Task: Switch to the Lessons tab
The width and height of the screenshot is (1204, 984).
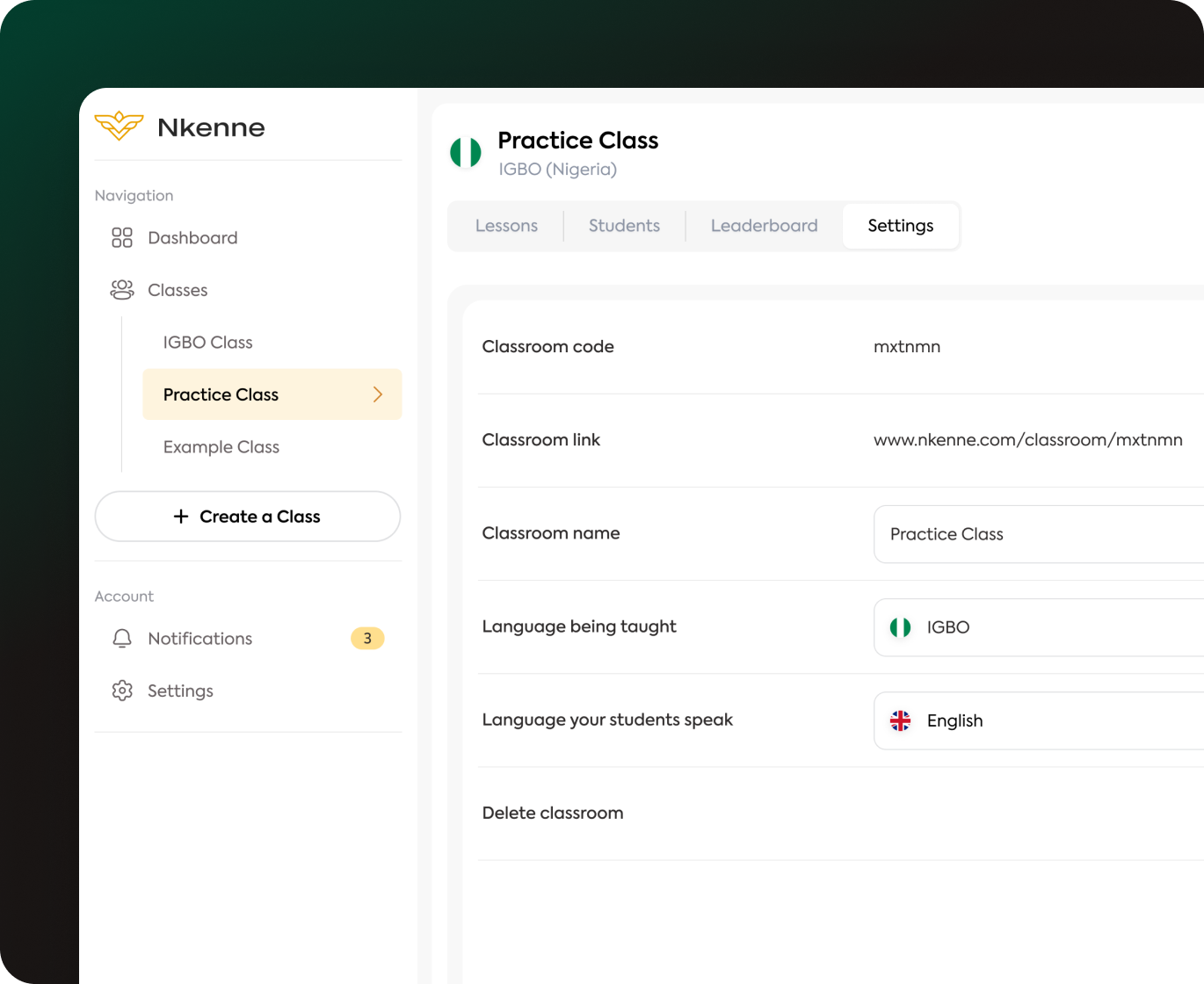Action: pyautogui.click(x=506, y=226)
